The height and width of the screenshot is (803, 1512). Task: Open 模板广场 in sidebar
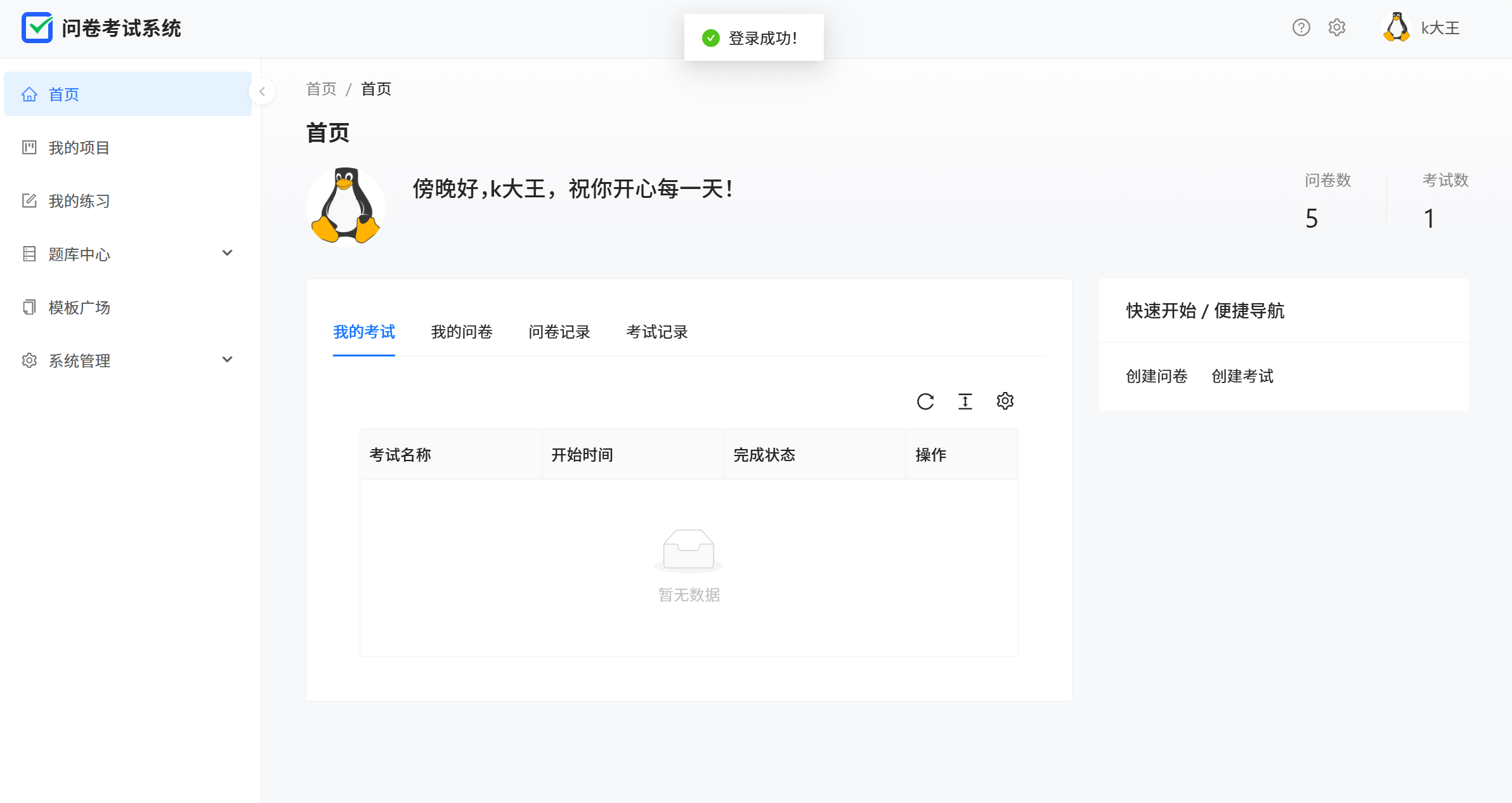[x=79, y=308]
